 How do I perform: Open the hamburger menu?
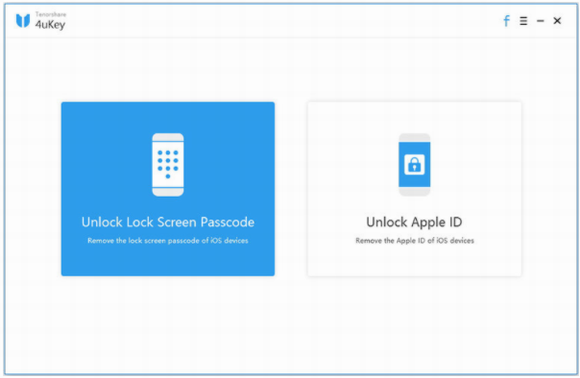click(x=523, y=21)
